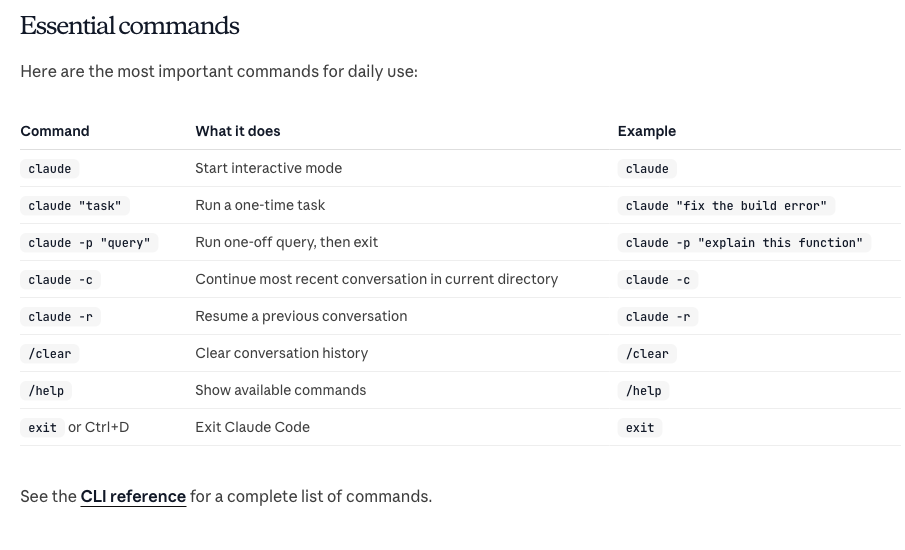The width and height of the screenshot is (905, 550).
Task: Click the /help command in Command column
Action: (x=46, y=390)
